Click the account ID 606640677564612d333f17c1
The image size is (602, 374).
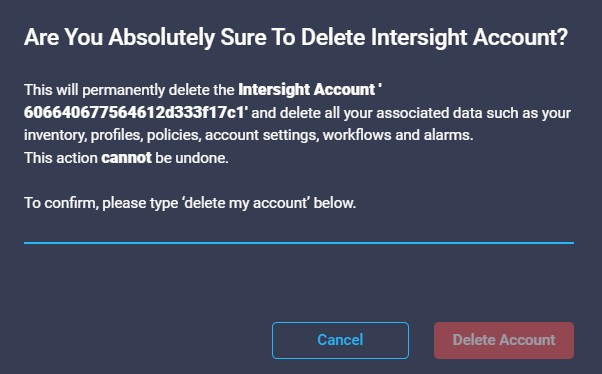[x=134, y=113]
